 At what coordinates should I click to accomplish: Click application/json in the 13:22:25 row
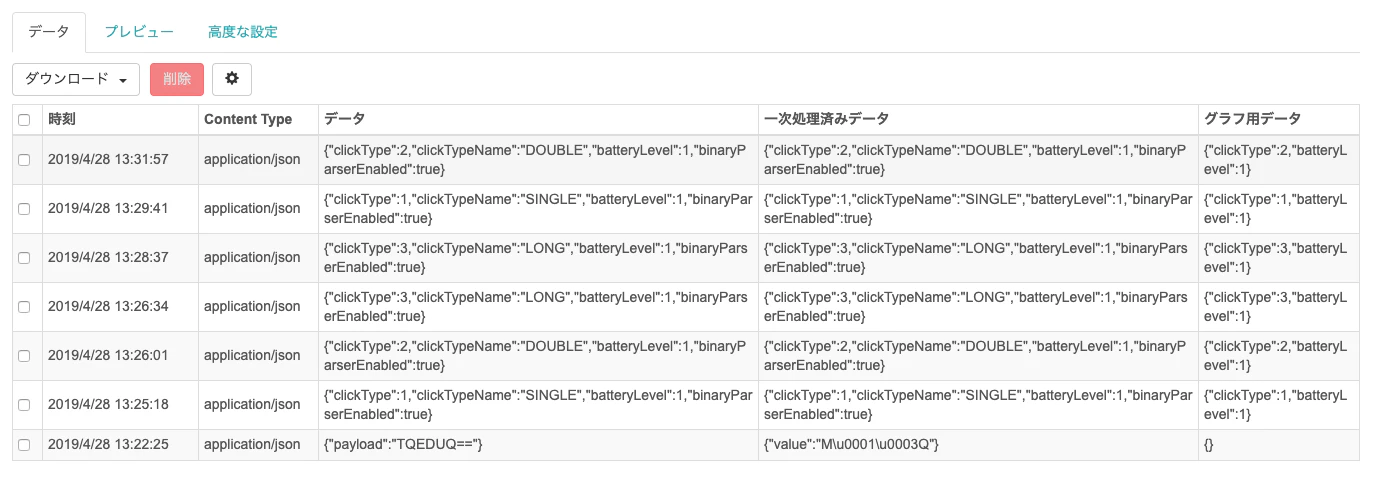(252, 444)
